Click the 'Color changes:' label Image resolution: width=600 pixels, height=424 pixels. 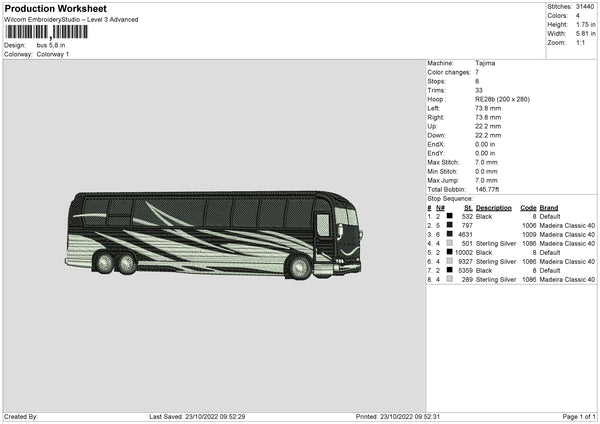pyautogui.click(x=449, y=72)
